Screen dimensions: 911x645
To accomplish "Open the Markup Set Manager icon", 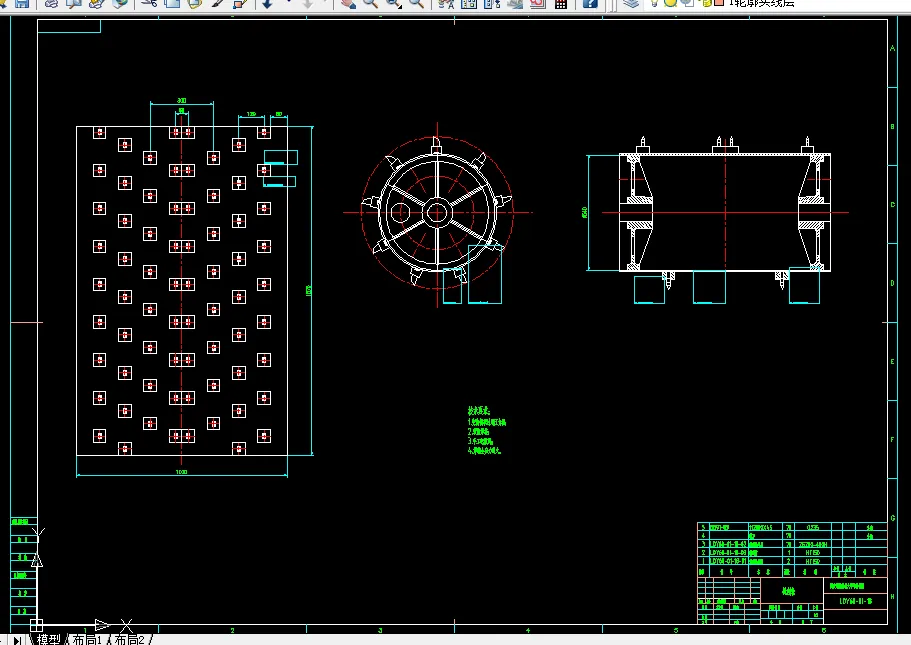I will (x=538, y=3).
